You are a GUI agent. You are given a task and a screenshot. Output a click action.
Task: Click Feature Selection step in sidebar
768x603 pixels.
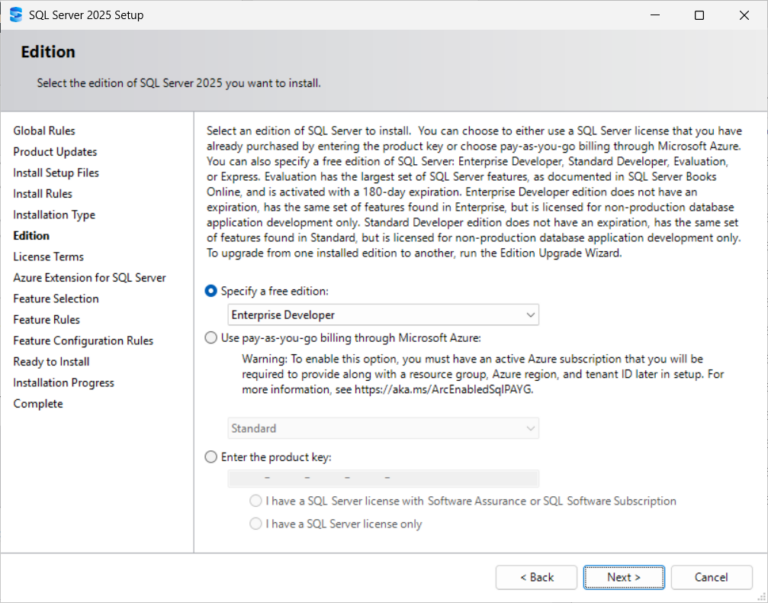click(56, 299)
